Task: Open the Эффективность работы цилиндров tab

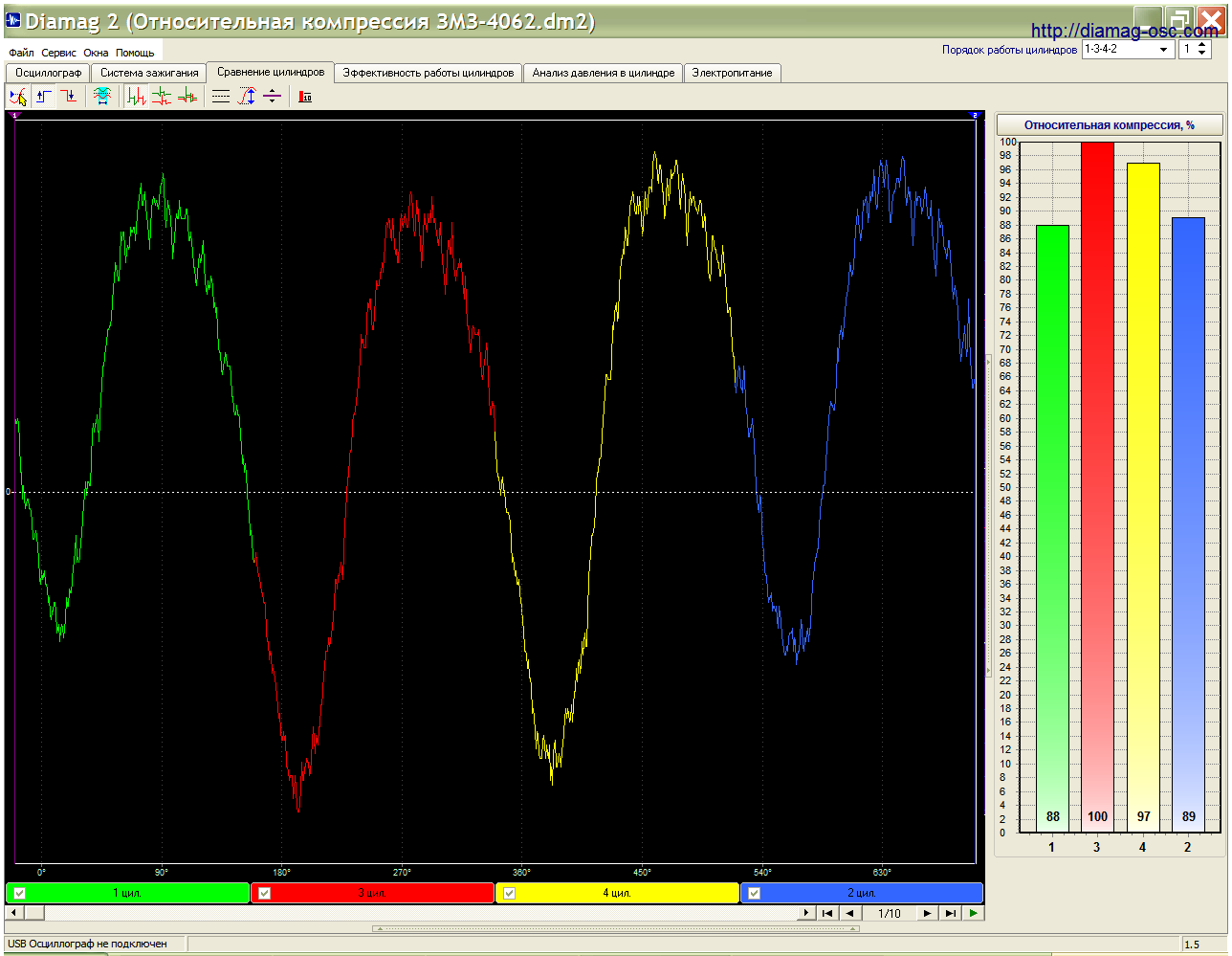Action: [x=428, y=73]
